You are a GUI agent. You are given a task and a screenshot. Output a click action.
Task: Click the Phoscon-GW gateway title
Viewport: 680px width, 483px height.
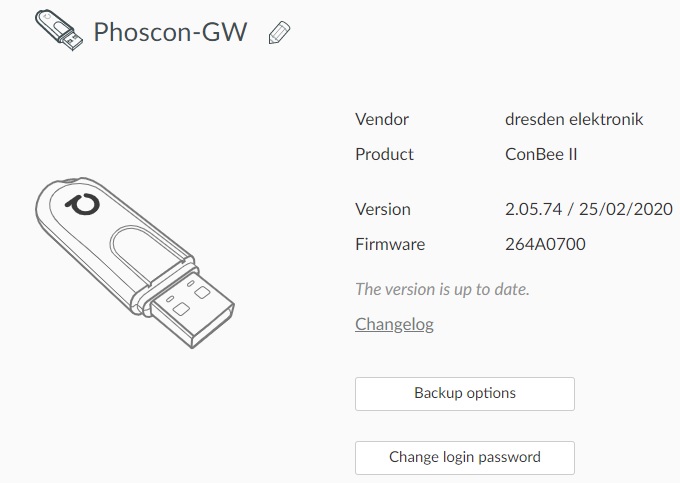coord(170,32)
